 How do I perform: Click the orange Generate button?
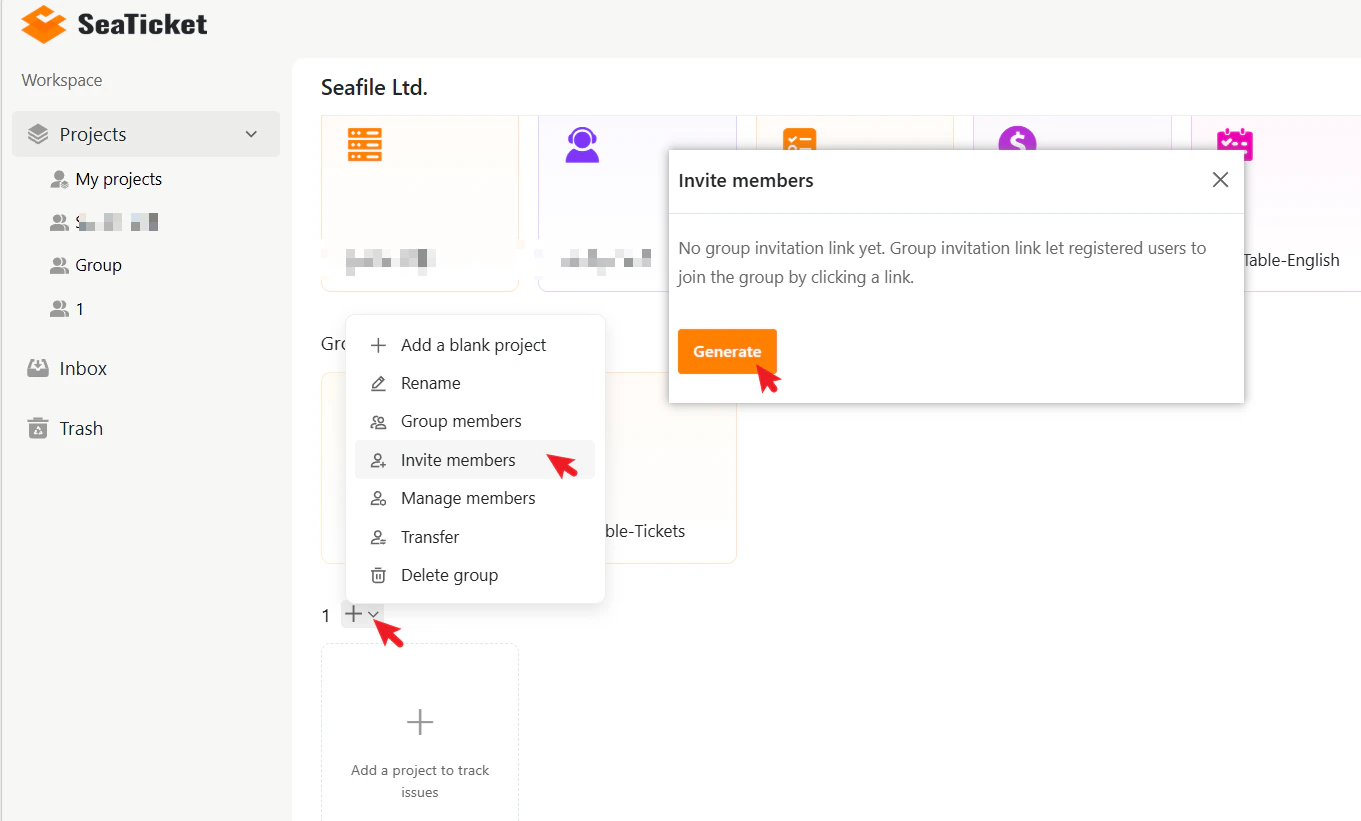coord(727,352)
